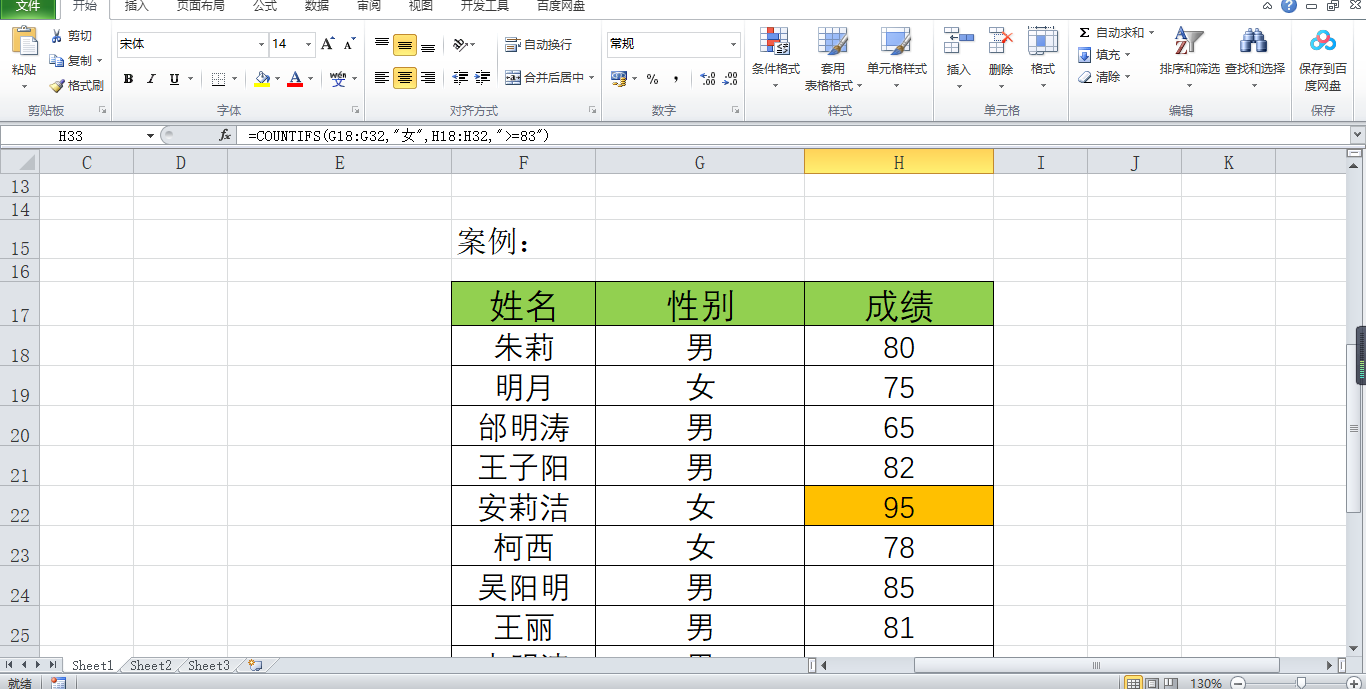
Task: Open Conditional Formatting (条件格式)
Action: pos(776,58)
